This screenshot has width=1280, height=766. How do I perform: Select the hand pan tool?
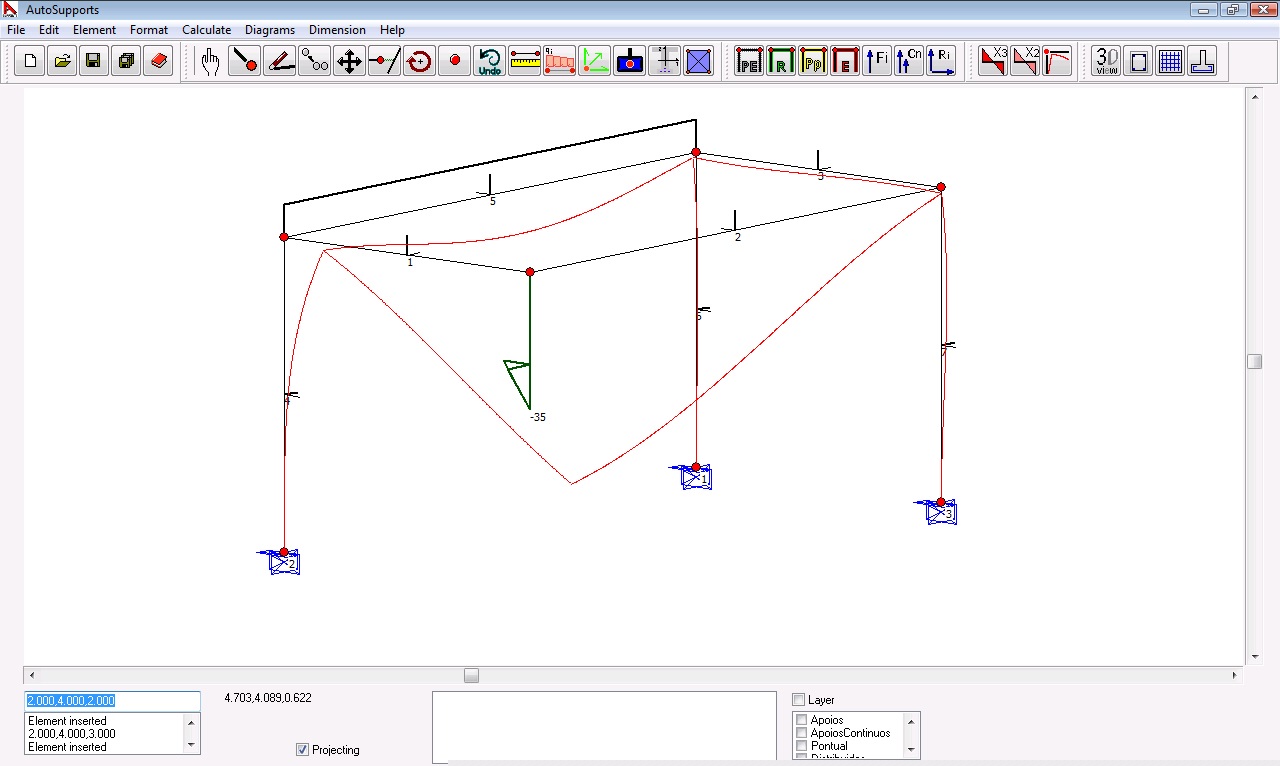point(209,62)
